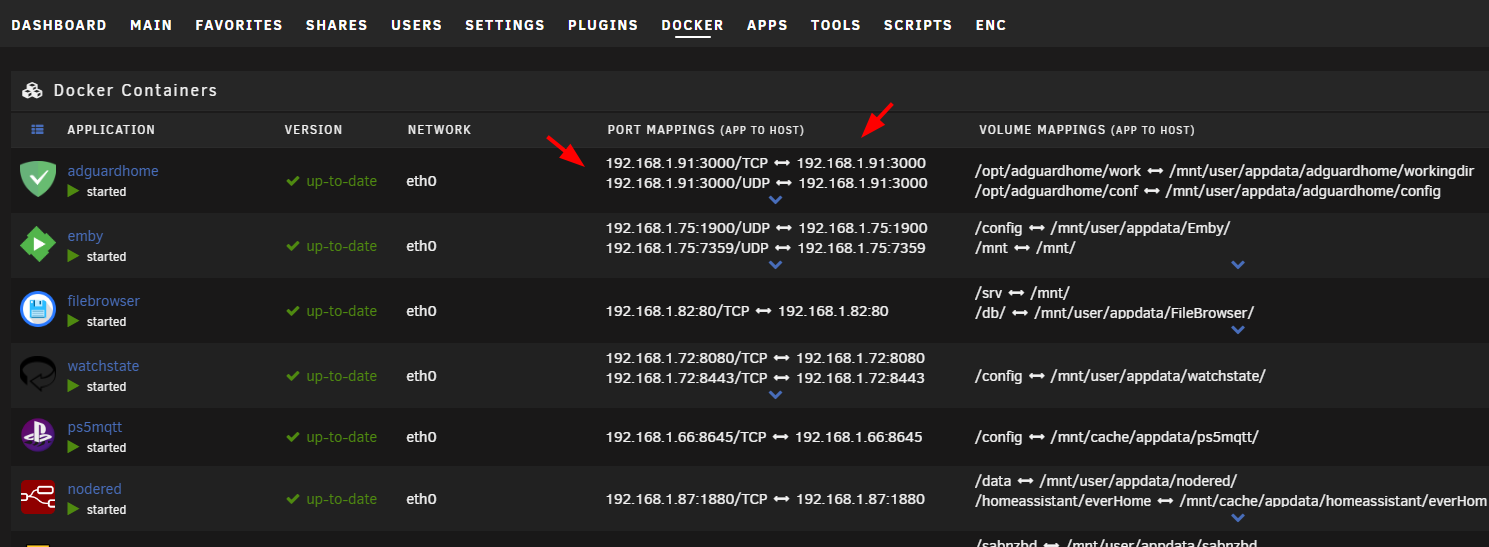Click ps5mqtt up-to-date checkmark icon
Screen dimensions: 1489x547
click(x=293, y=437)
